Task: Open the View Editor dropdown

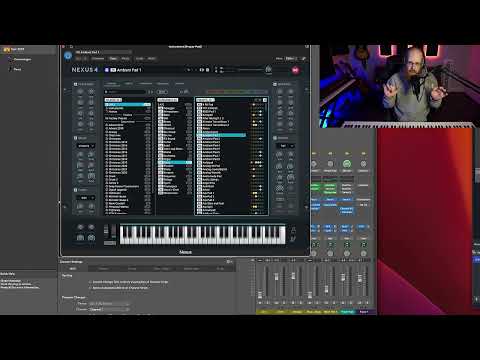Action: tap(291, 58)
